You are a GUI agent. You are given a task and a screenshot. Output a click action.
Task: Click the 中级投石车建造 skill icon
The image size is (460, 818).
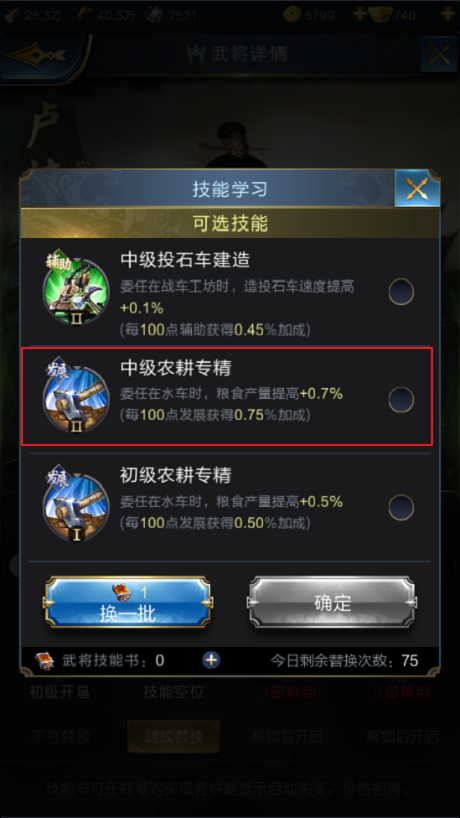pyautogui.click(x=76, y=291)
